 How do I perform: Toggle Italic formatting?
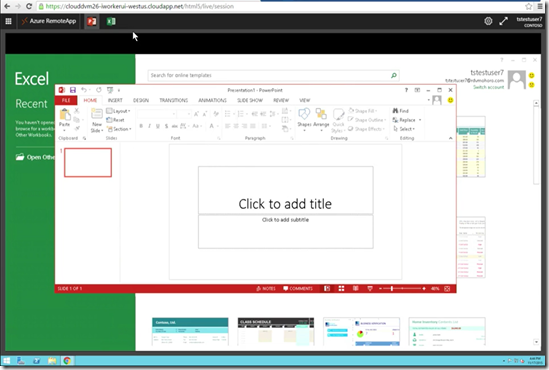150,126
